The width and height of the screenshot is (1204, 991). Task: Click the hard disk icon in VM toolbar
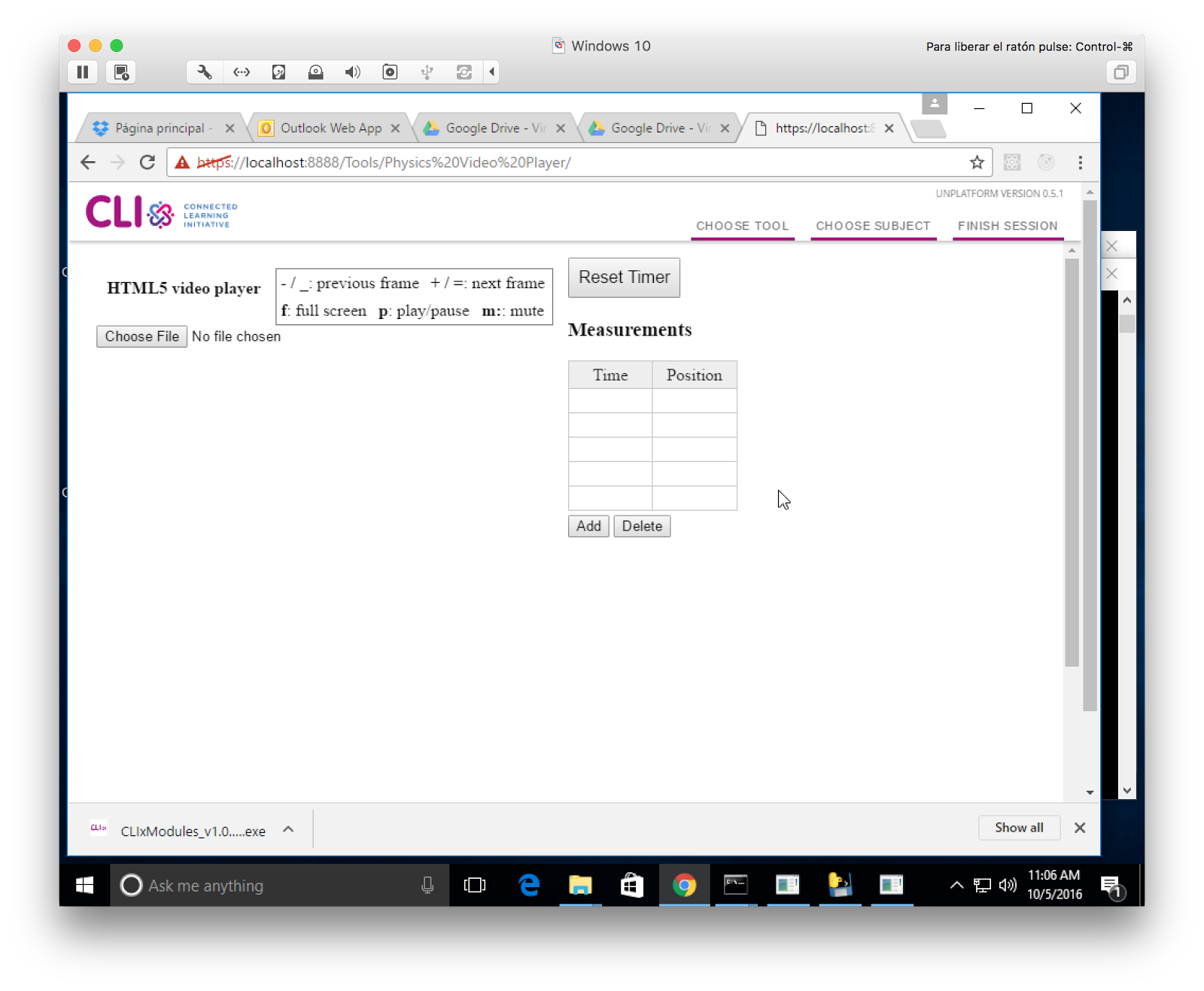278,72
